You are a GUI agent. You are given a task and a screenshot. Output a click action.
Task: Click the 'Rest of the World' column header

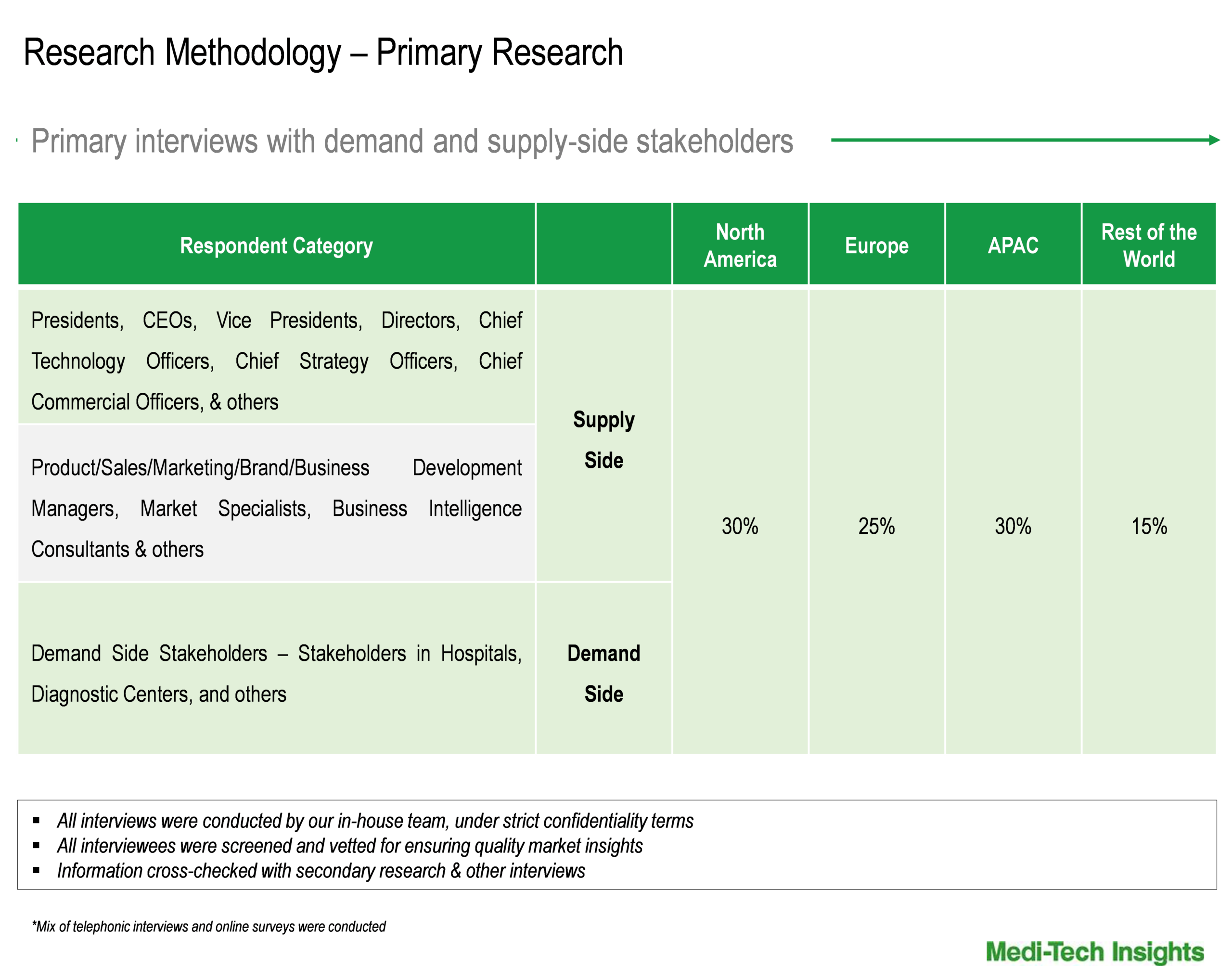click(x=1149, y=244)
